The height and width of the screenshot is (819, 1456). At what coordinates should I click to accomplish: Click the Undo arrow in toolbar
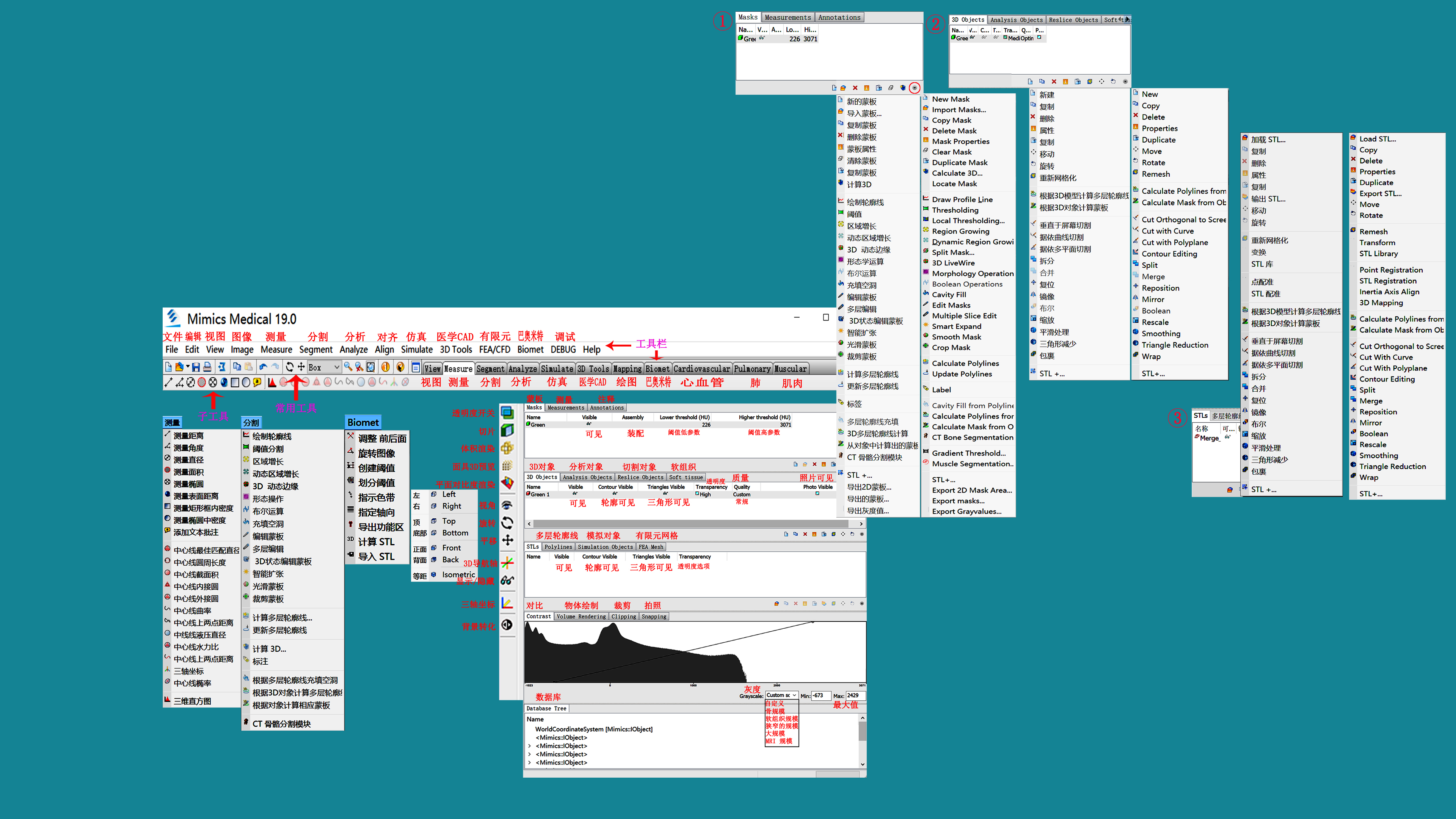264,367
